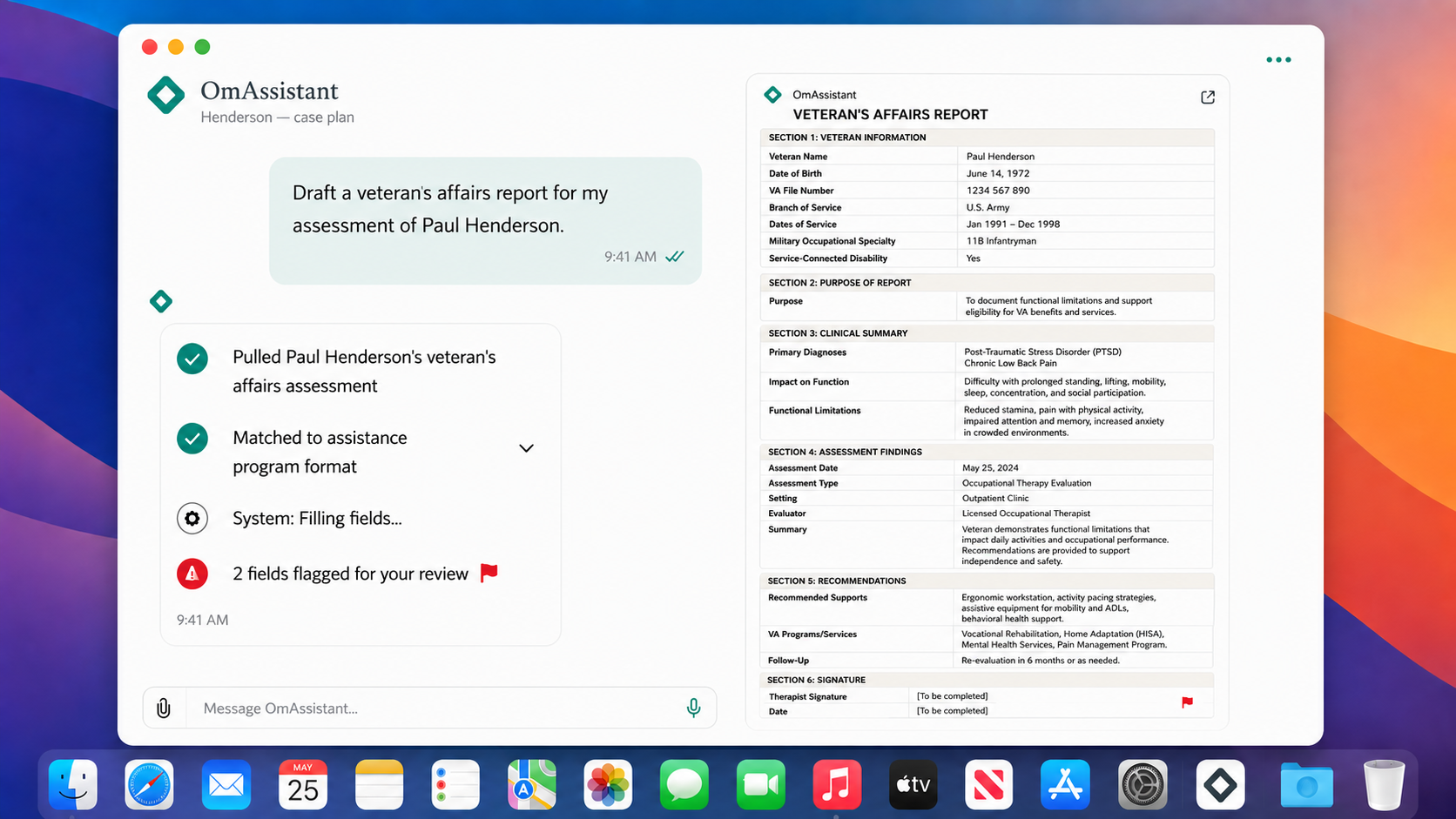
Task: Click the Message OmAssistant input field
Action: (x=430, y=708)
